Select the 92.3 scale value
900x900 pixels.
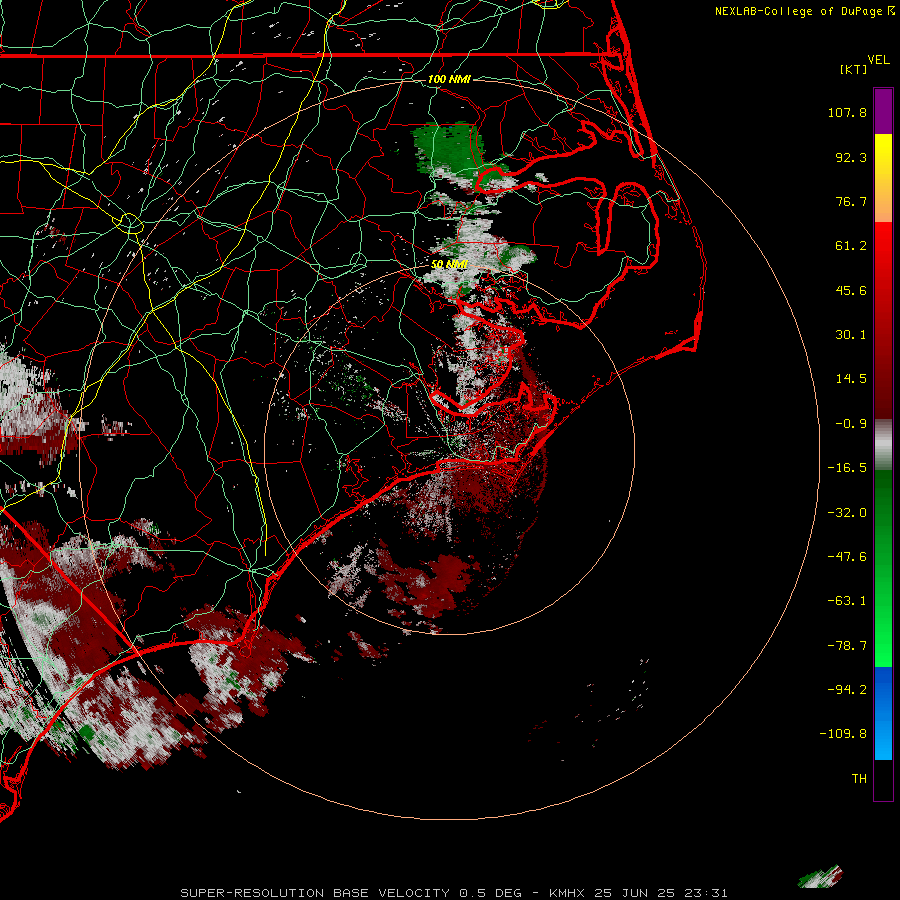point(851,157)
